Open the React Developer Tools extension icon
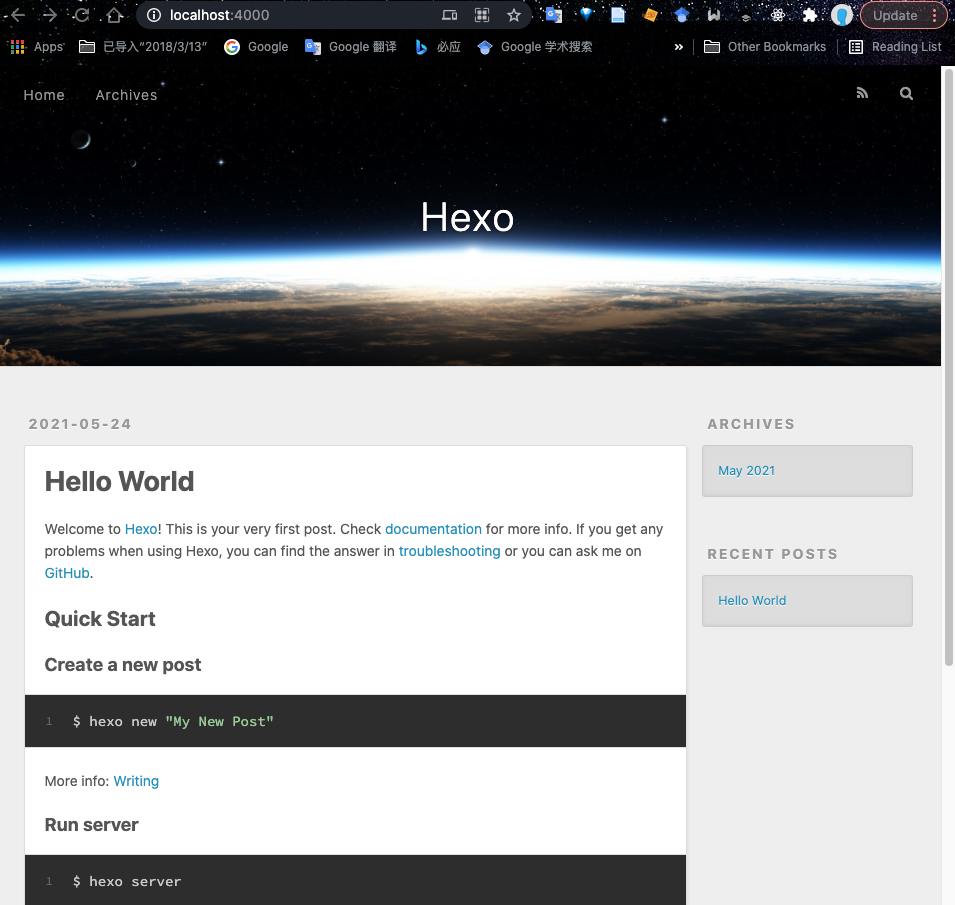The height and width of the screenshot is (905, 955). pos(778,15)
